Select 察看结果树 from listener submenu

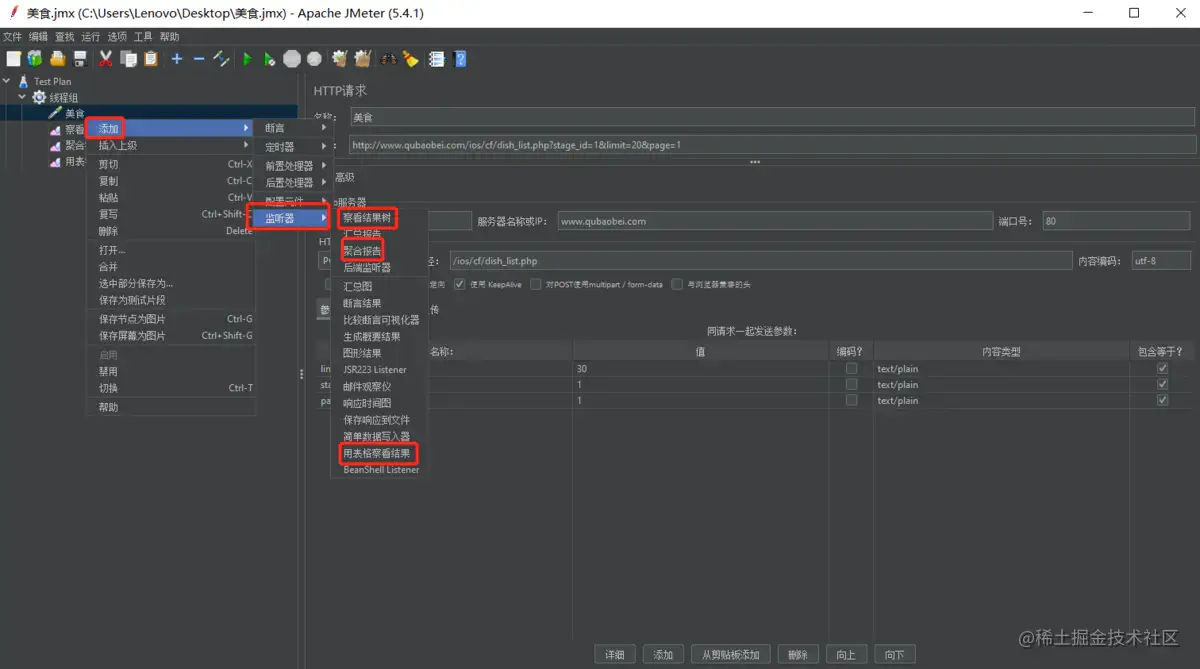click(367, 217)
